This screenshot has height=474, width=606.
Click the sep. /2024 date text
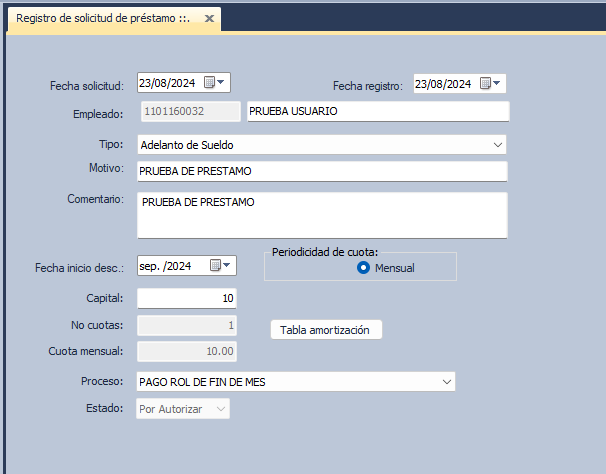(166, 265)
